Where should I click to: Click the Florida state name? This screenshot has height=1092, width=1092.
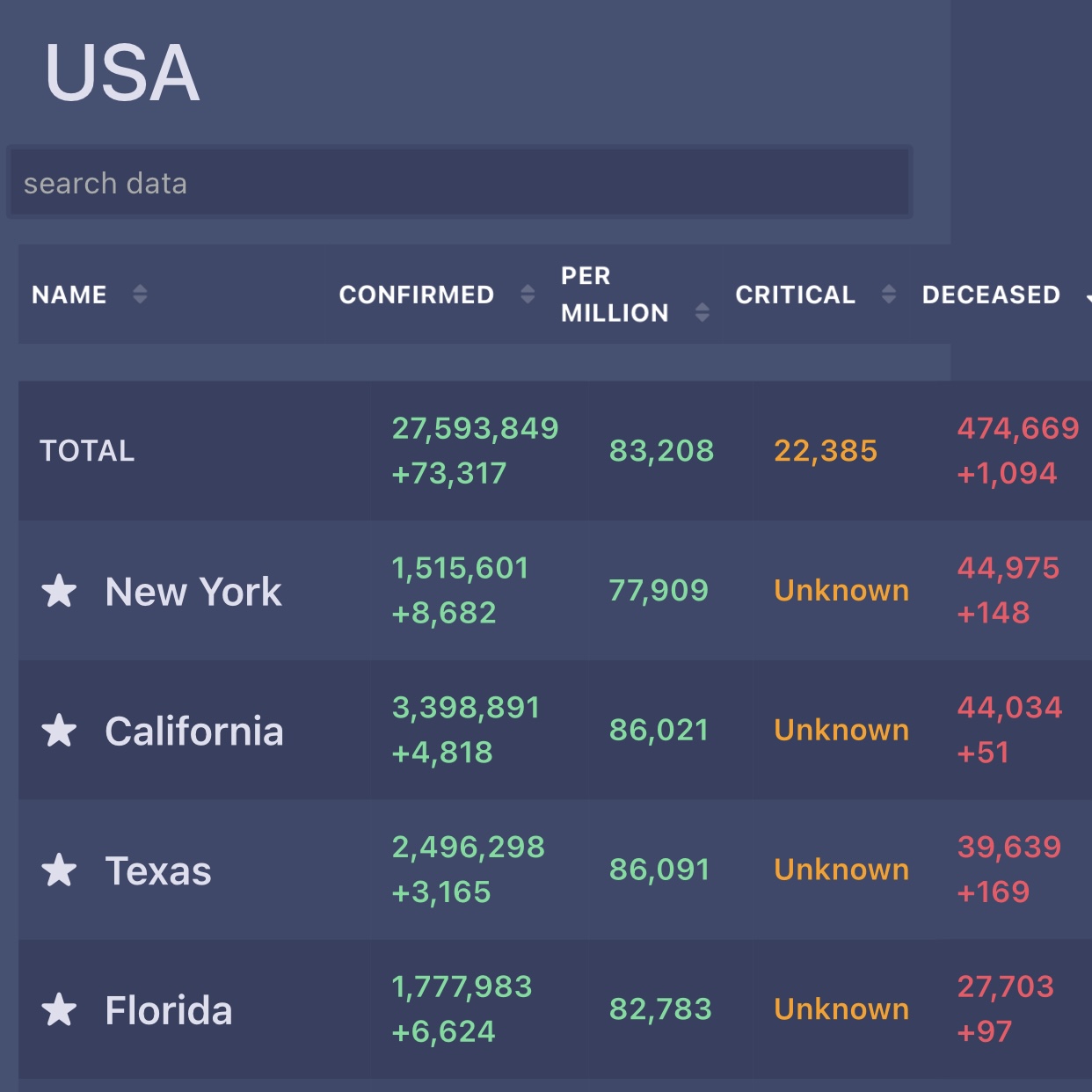pyautogui.click(x=169, y=1011)
